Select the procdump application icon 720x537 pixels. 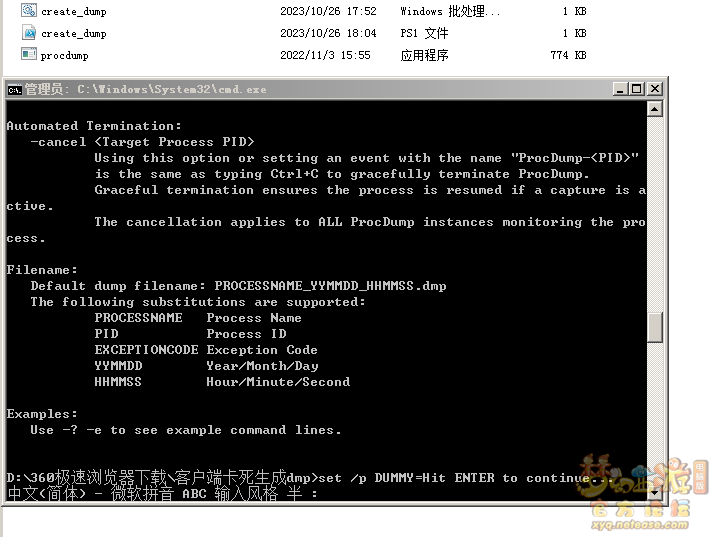pos(28,54)
